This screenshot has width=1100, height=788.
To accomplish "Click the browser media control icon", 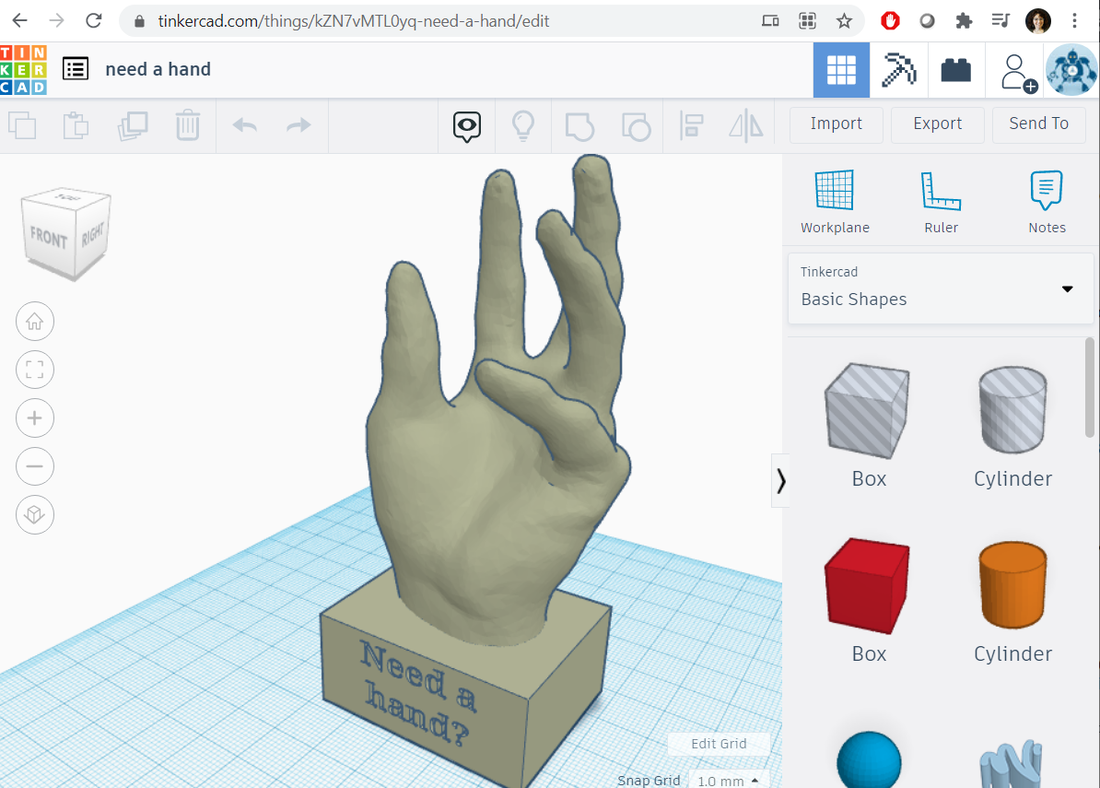I will coord(1000,21).
